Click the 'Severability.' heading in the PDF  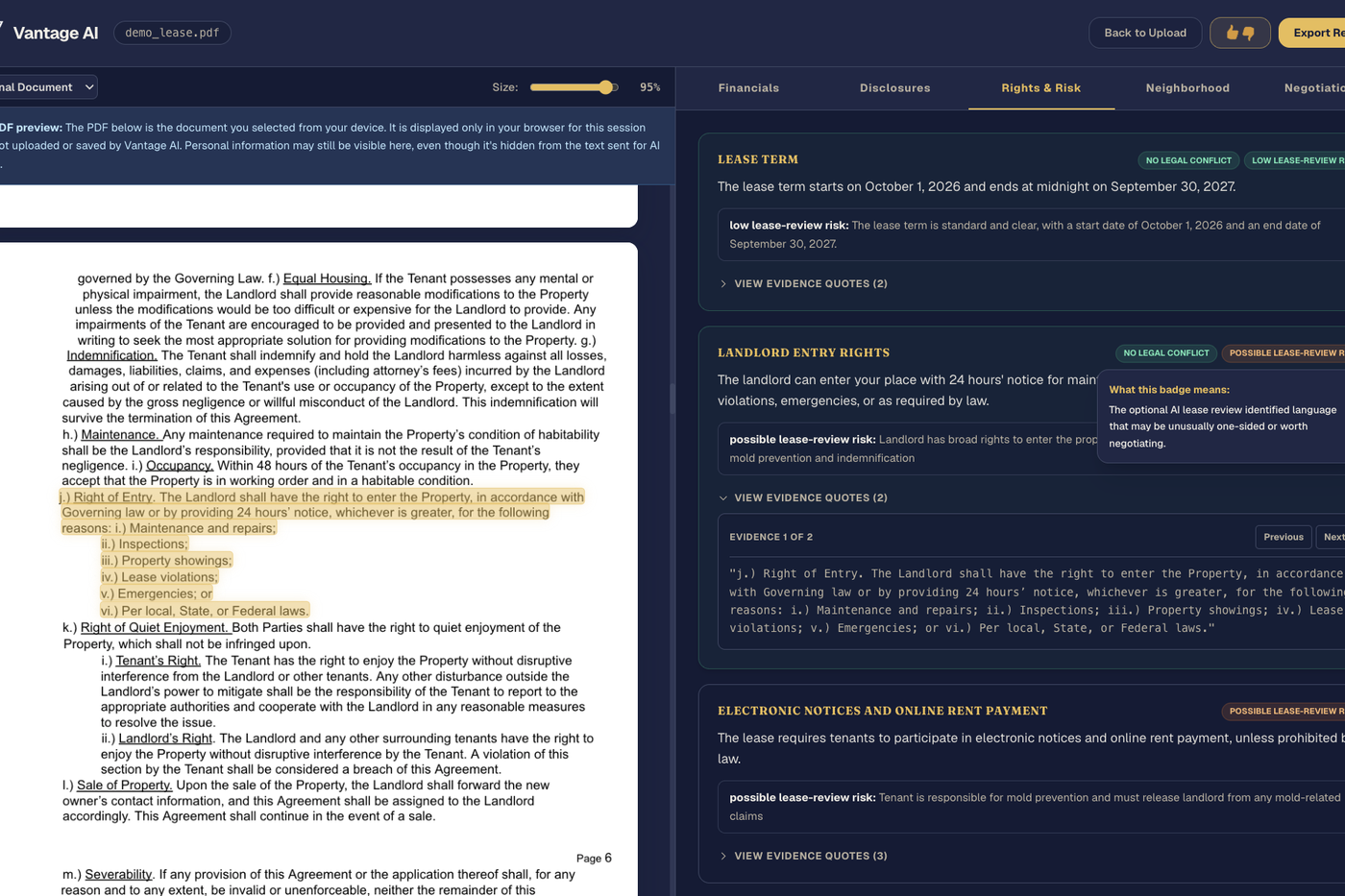(119, 875)
